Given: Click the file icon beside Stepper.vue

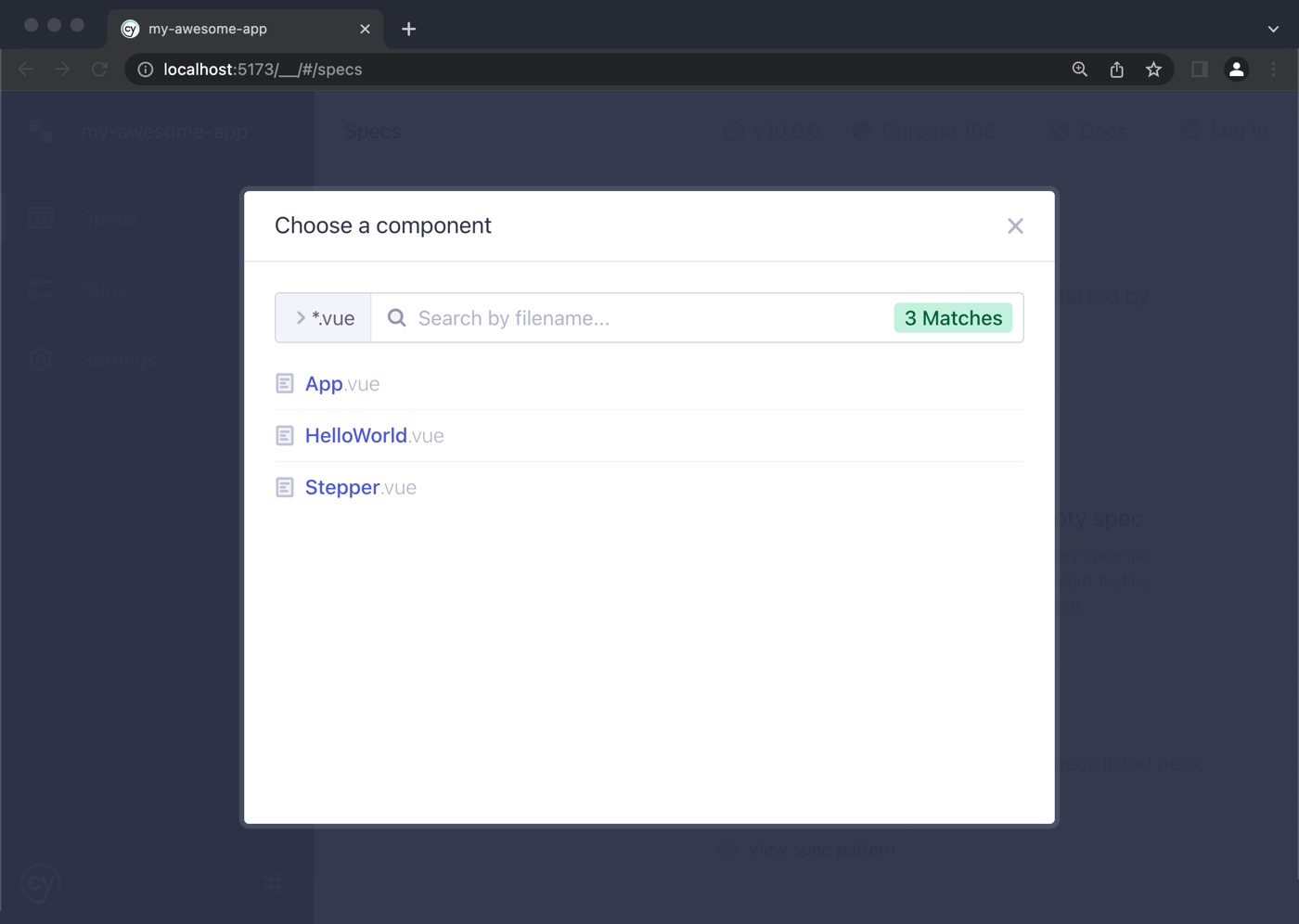Looking at the screenshot, I should point(285,488).
